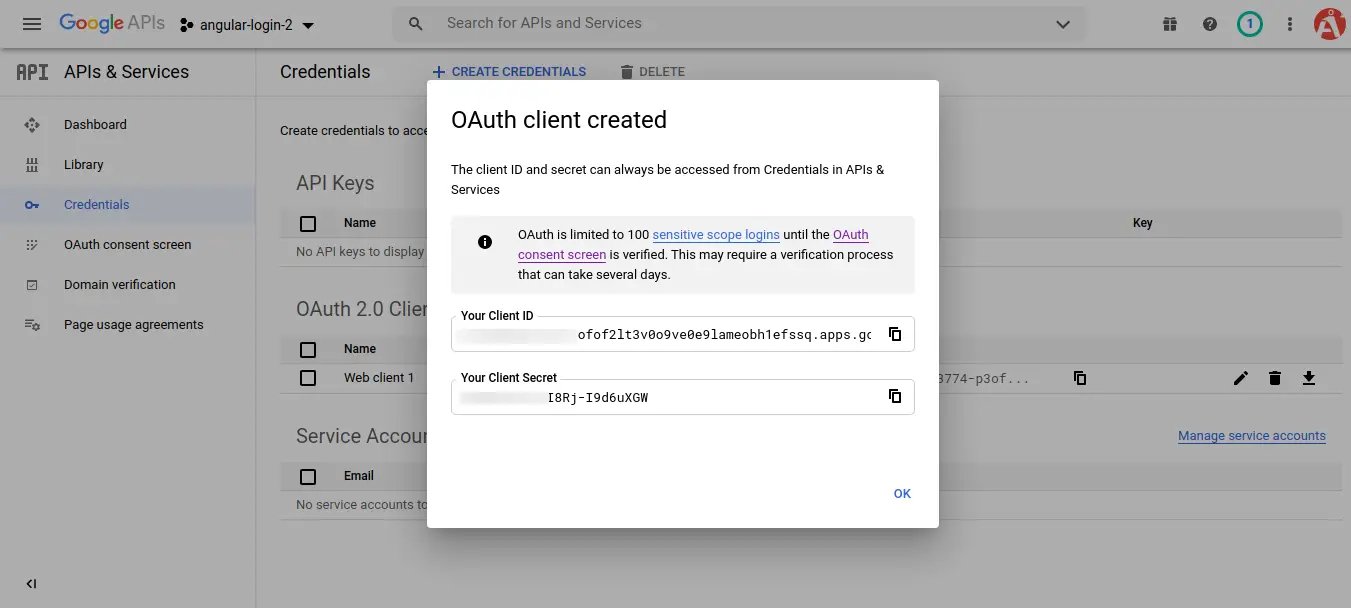Edit the Web client 1 credential

pos(1241,378)
